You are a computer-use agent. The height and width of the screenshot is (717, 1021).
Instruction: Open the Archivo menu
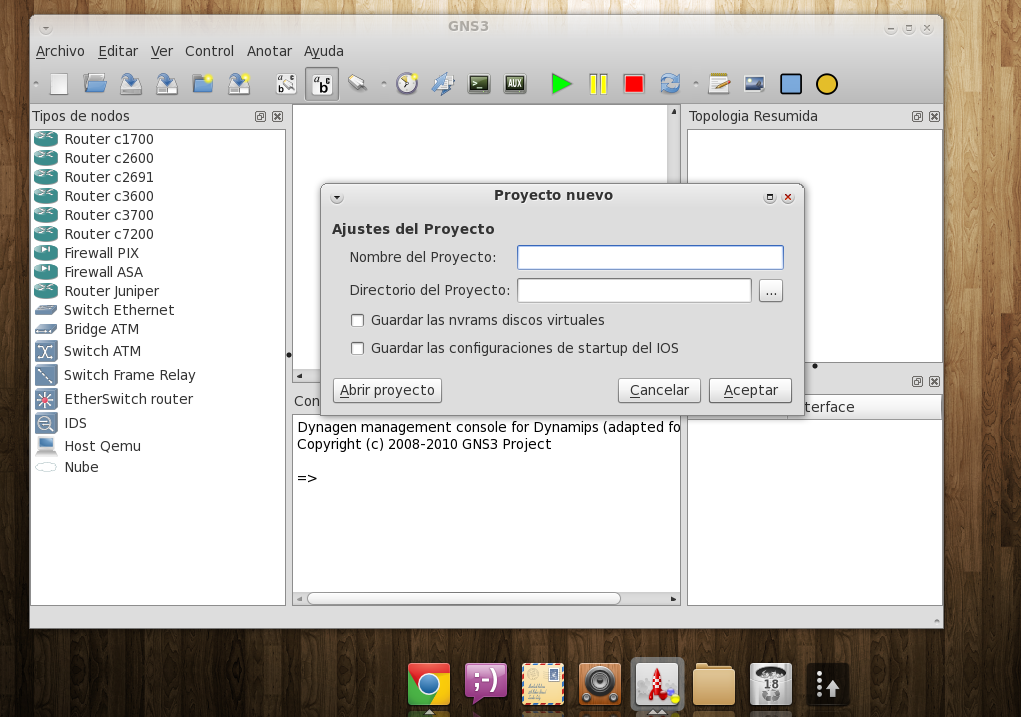coord(60,51)
